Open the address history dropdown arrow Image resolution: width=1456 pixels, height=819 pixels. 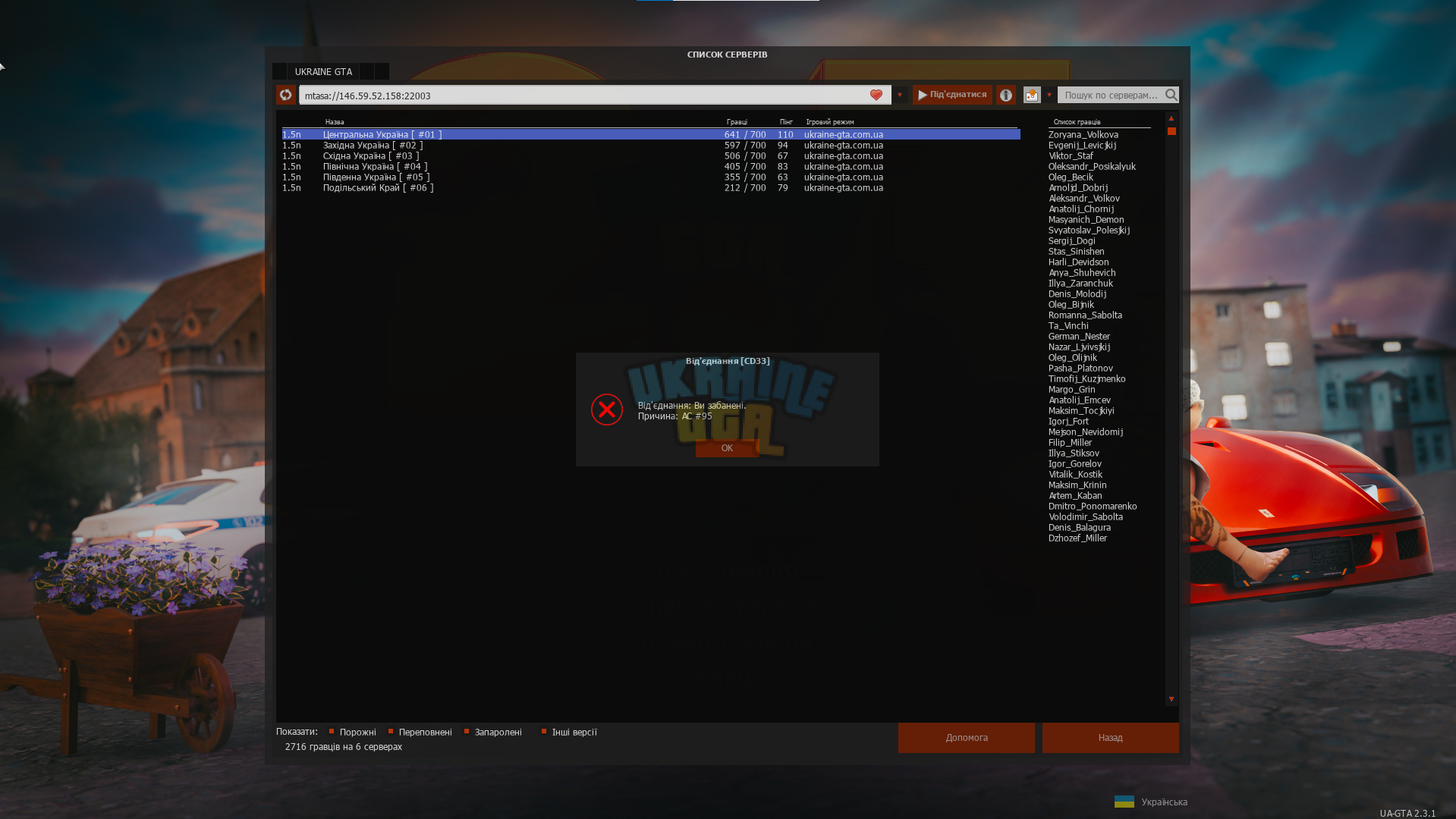900,95
